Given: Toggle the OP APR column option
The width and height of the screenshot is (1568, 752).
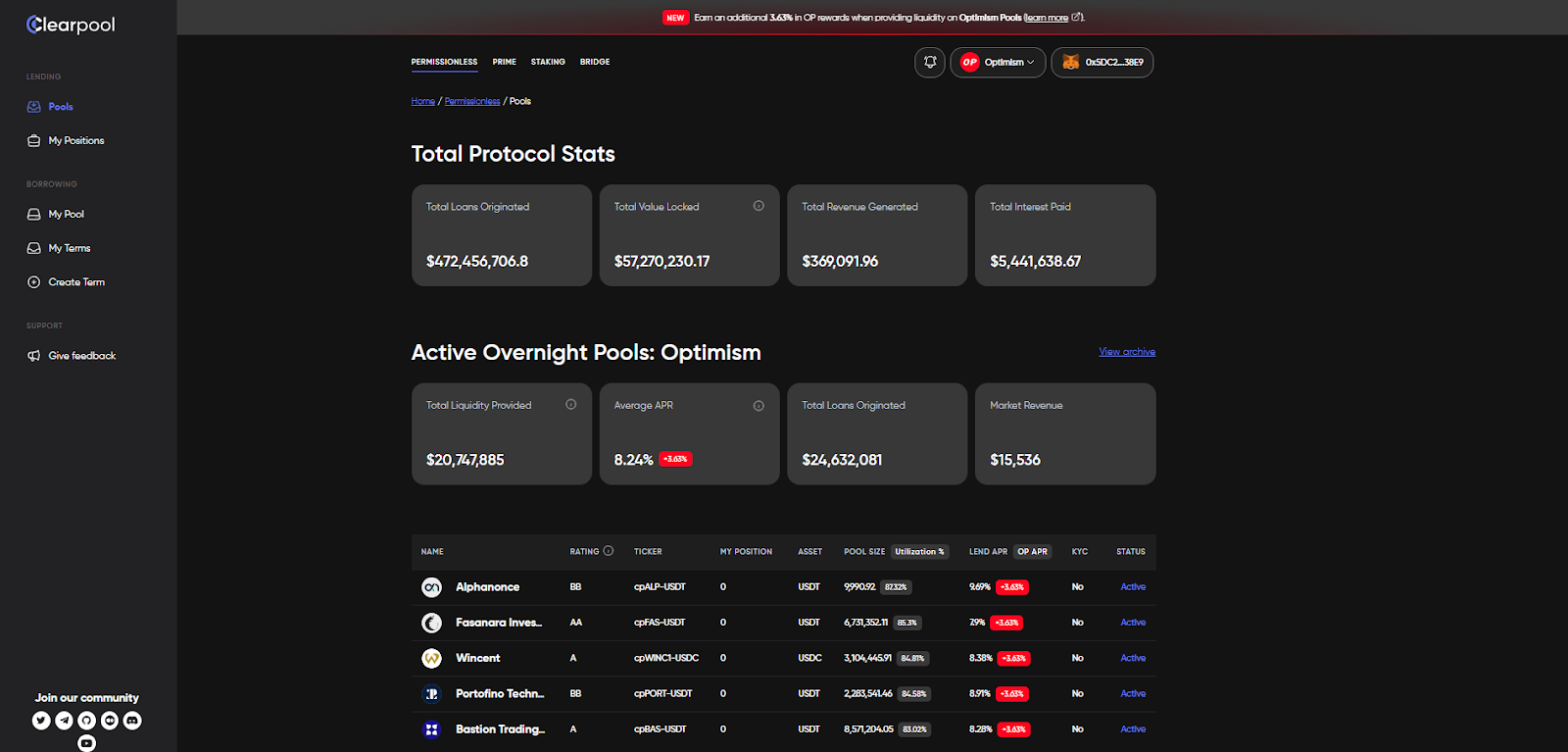Looking at the screenshot, I should pyautogui.click(x=1032, y=552).
